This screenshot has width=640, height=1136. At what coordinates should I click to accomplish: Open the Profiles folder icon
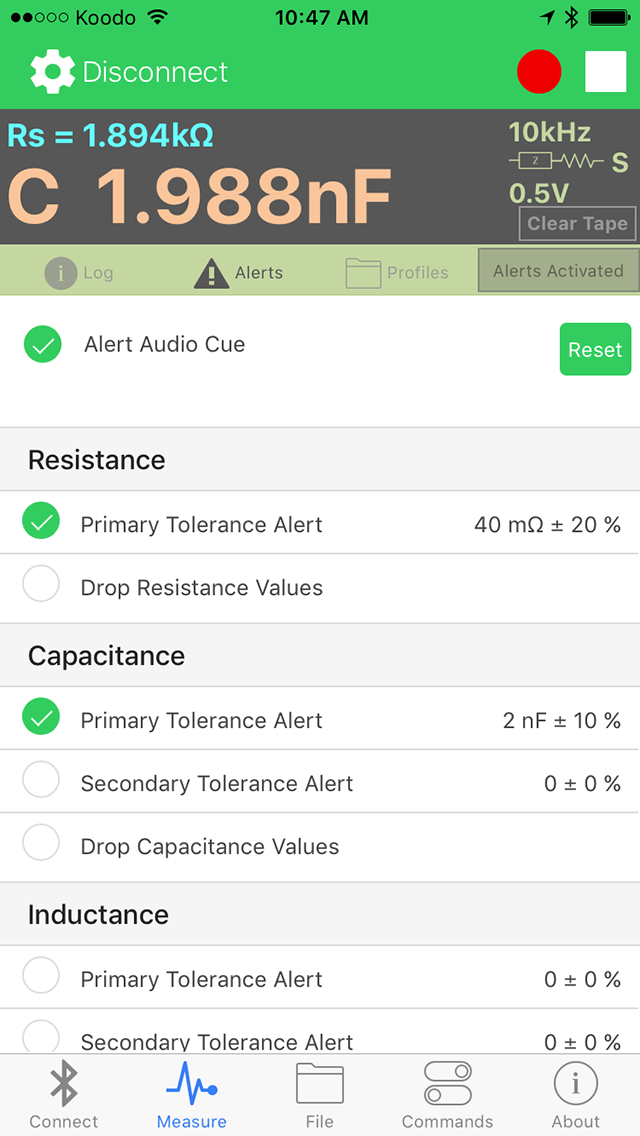[x=363, y=273]
